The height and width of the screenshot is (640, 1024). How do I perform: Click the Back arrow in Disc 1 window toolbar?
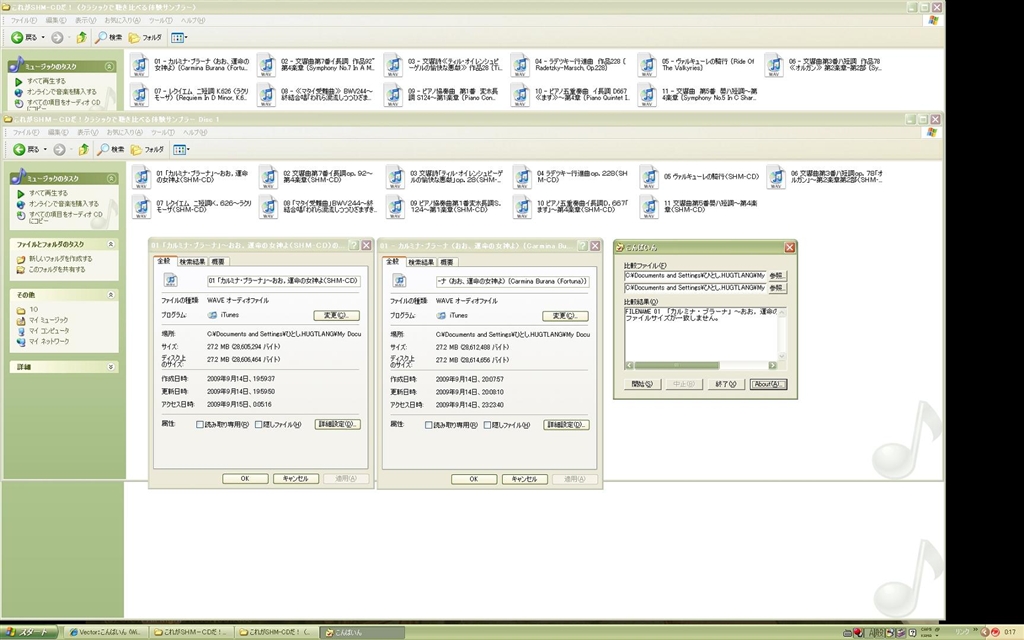(x=20, y=150)
